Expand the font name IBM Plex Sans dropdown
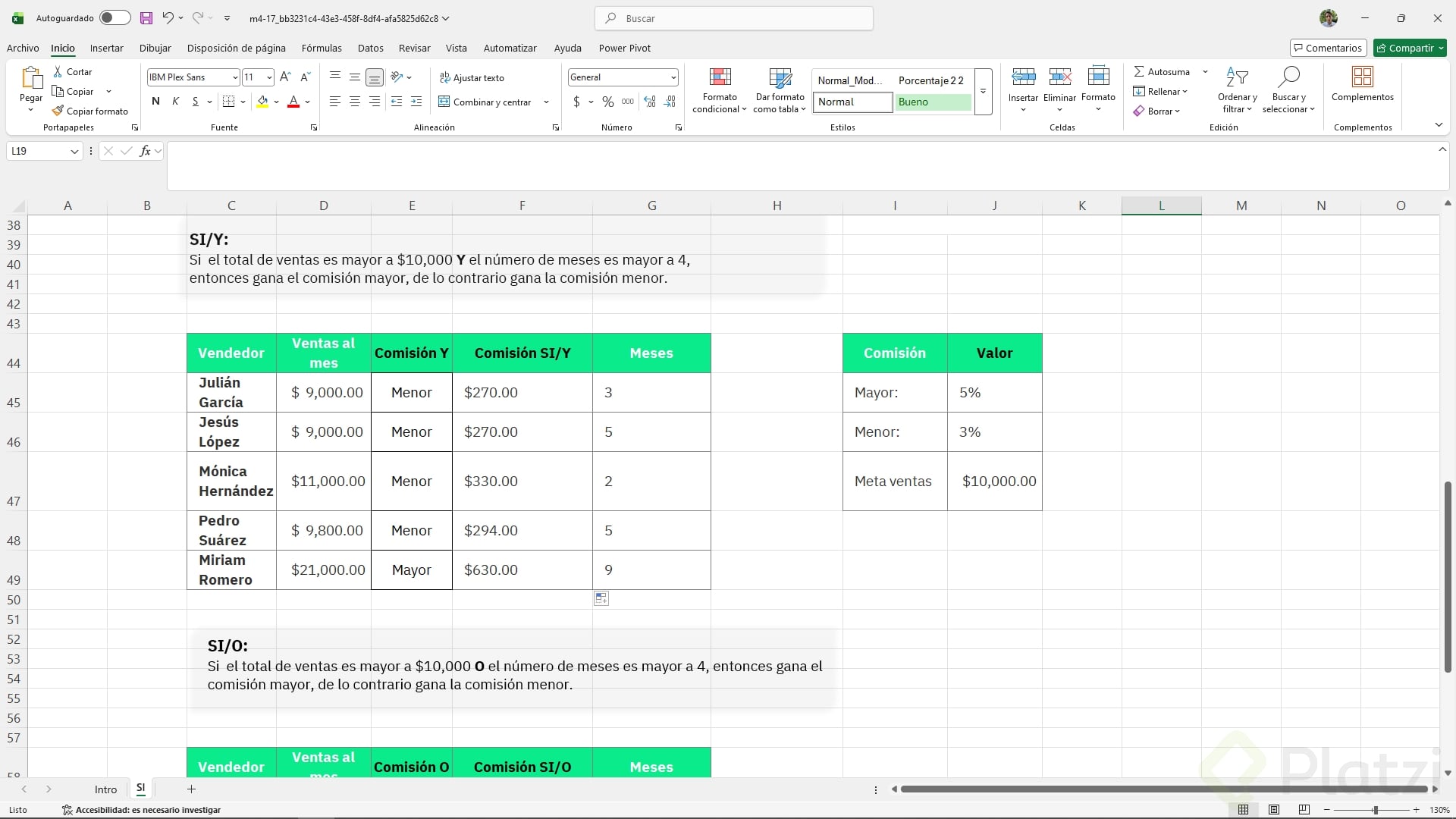Image resolution: width=1456 pixels, height=819 pixels. tap(235, 77)
